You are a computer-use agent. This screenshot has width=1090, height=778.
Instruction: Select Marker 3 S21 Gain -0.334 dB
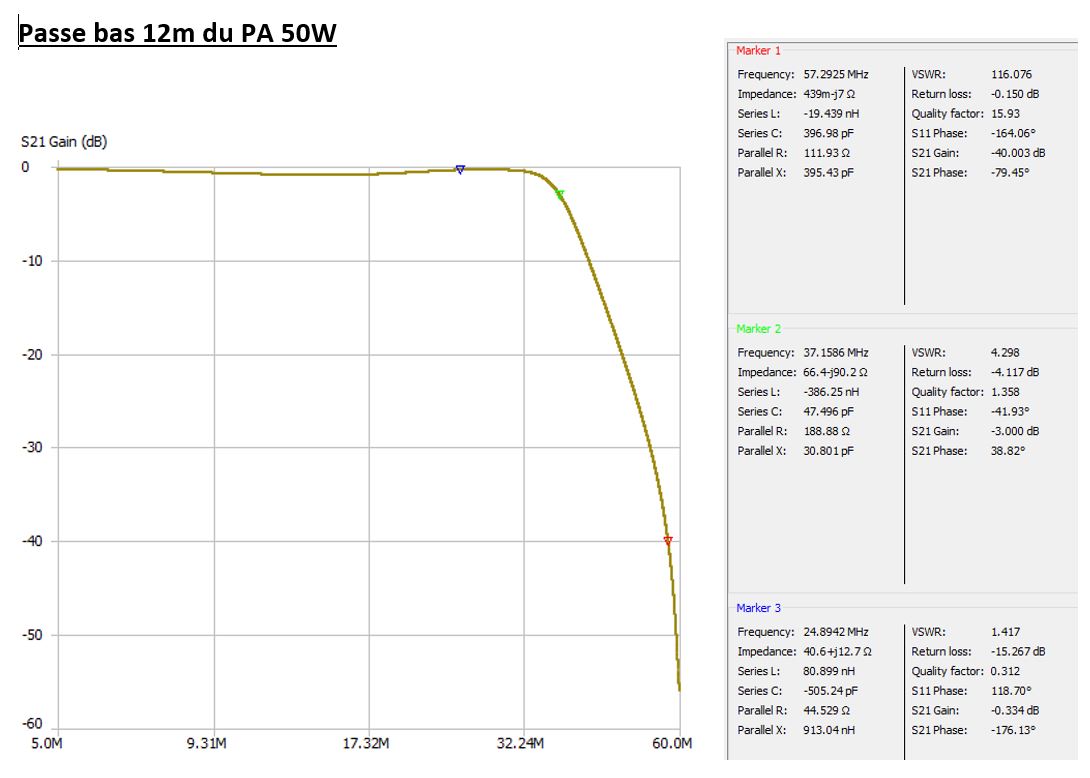1015,711
